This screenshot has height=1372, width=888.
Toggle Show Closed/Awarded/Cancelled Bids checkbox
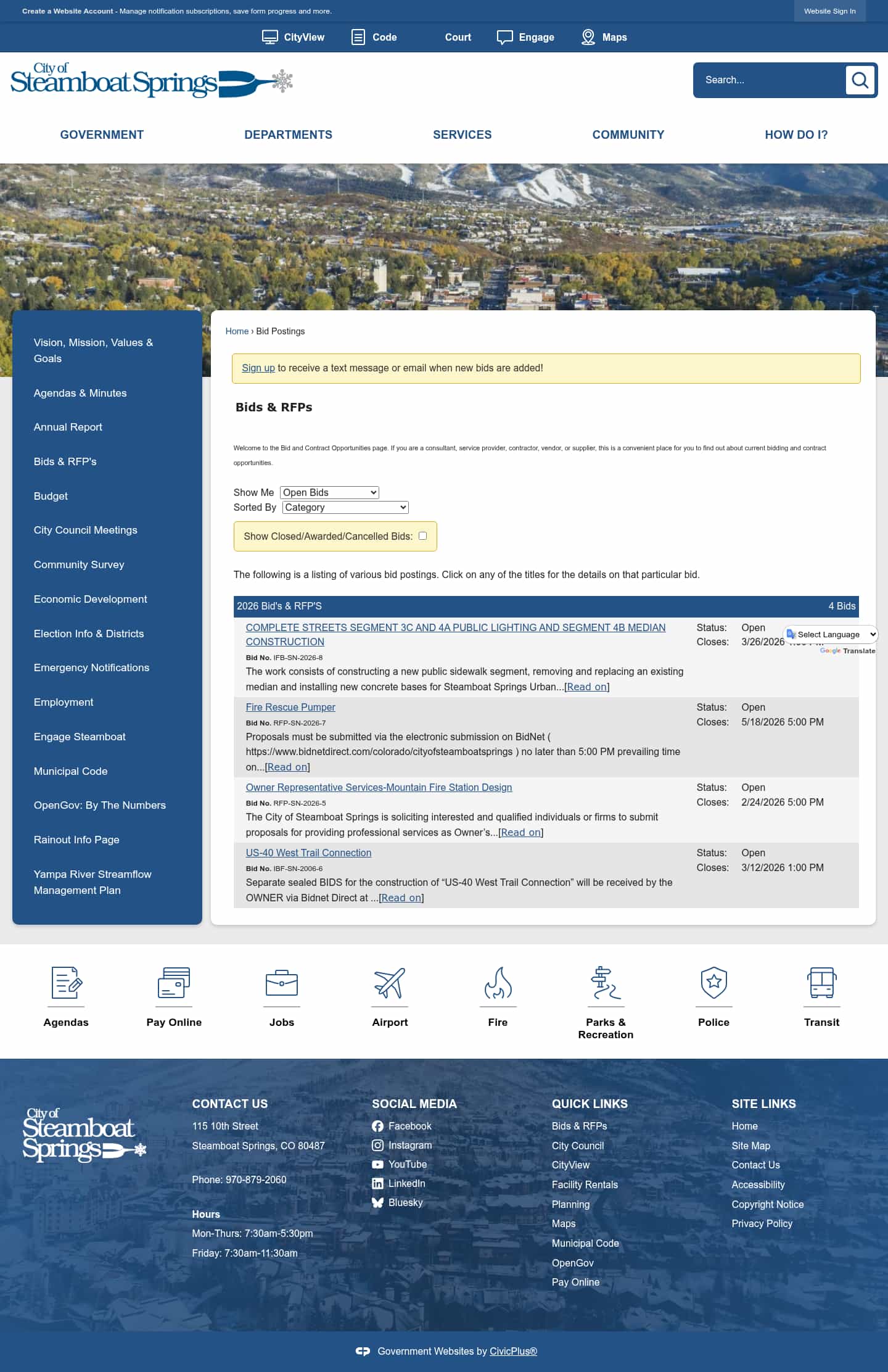tap(422, 535)
